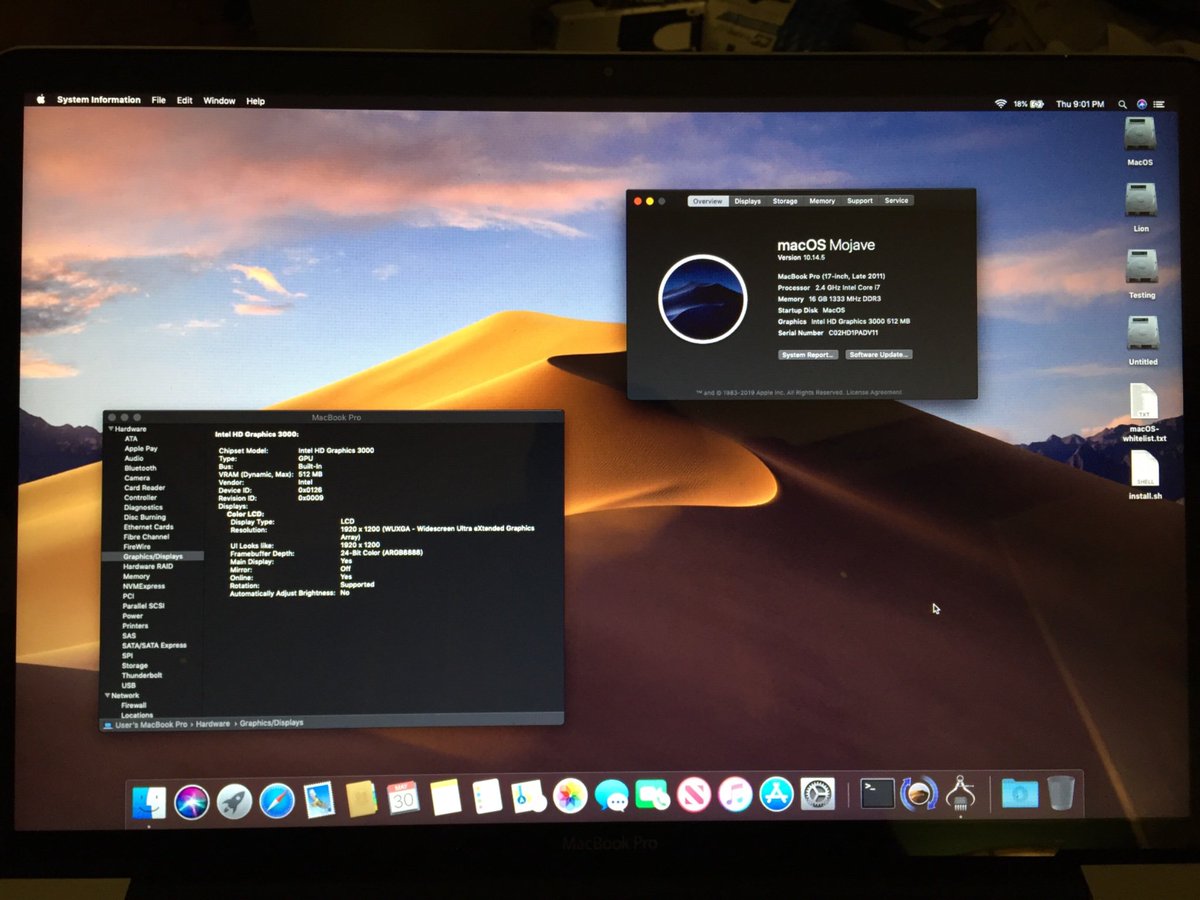Open Reminders list icon in Dock
Viewport: 1200px width, 900px height.
(487, 797)
